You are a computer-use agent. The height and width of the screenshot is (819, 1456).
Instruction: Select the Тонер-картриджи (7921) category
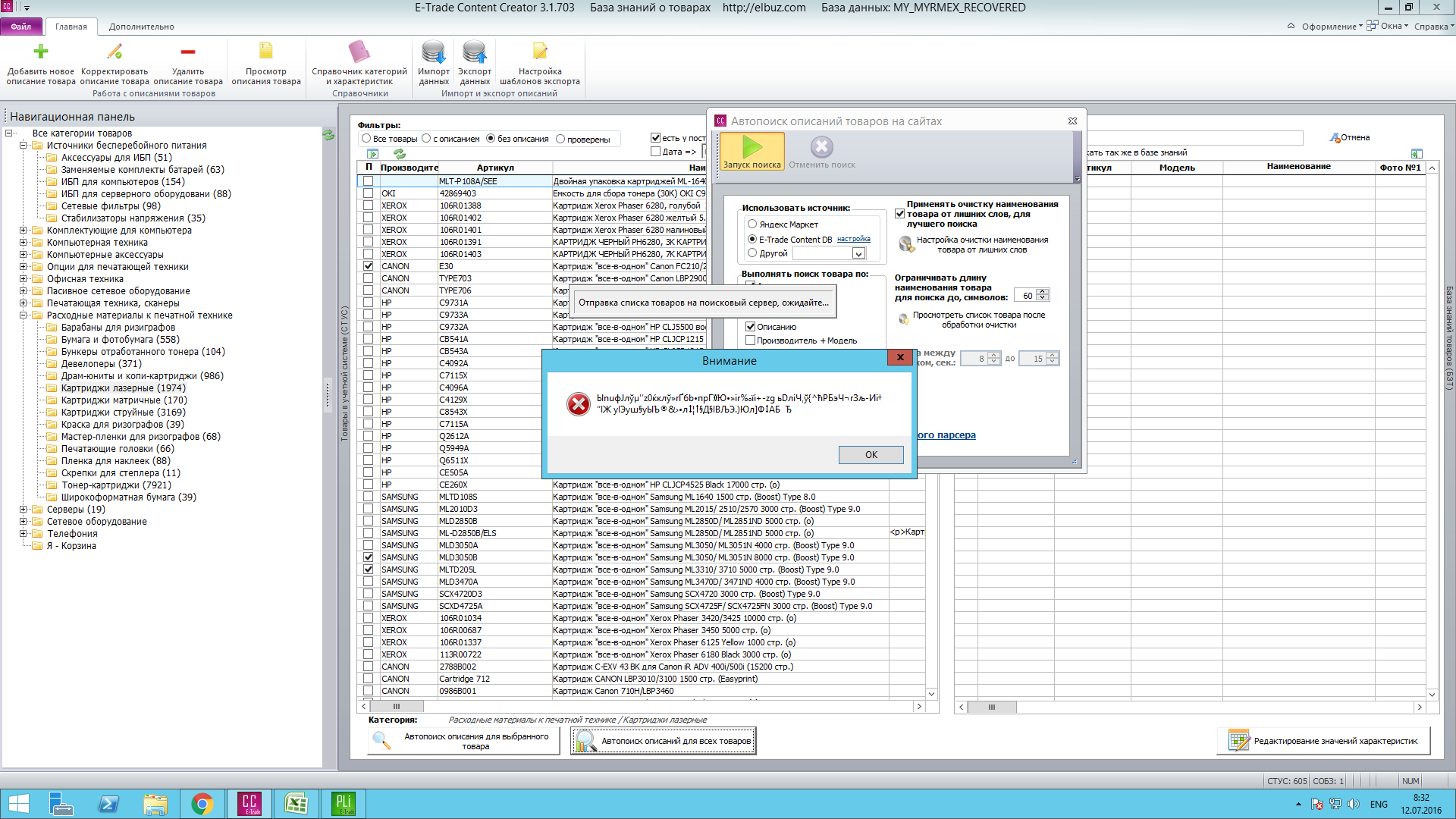(116, 485)
